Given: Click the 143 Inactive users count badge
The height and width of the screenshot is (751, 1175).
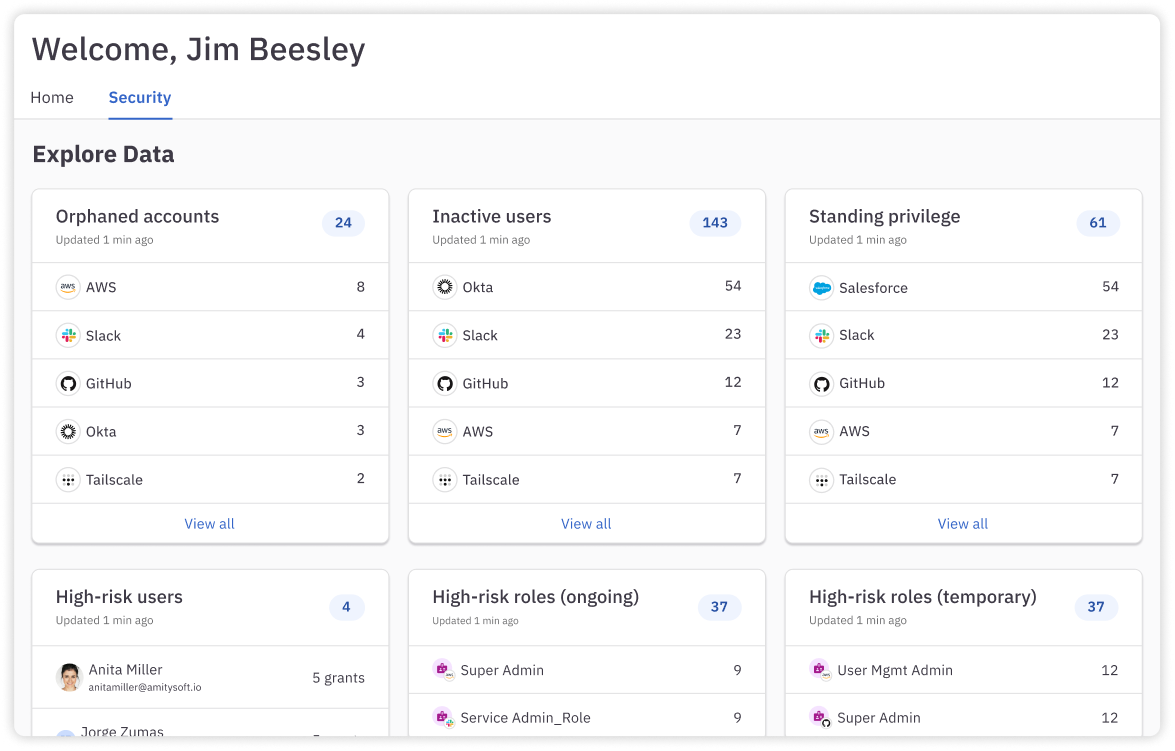Looking at the screenshot, I should click(x=715, y=223).
